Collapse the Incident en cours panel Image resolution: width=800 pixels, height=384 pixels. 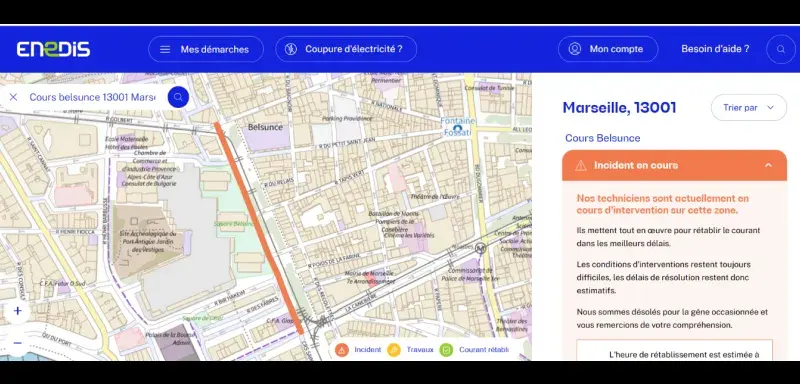[x=768, y=165]
